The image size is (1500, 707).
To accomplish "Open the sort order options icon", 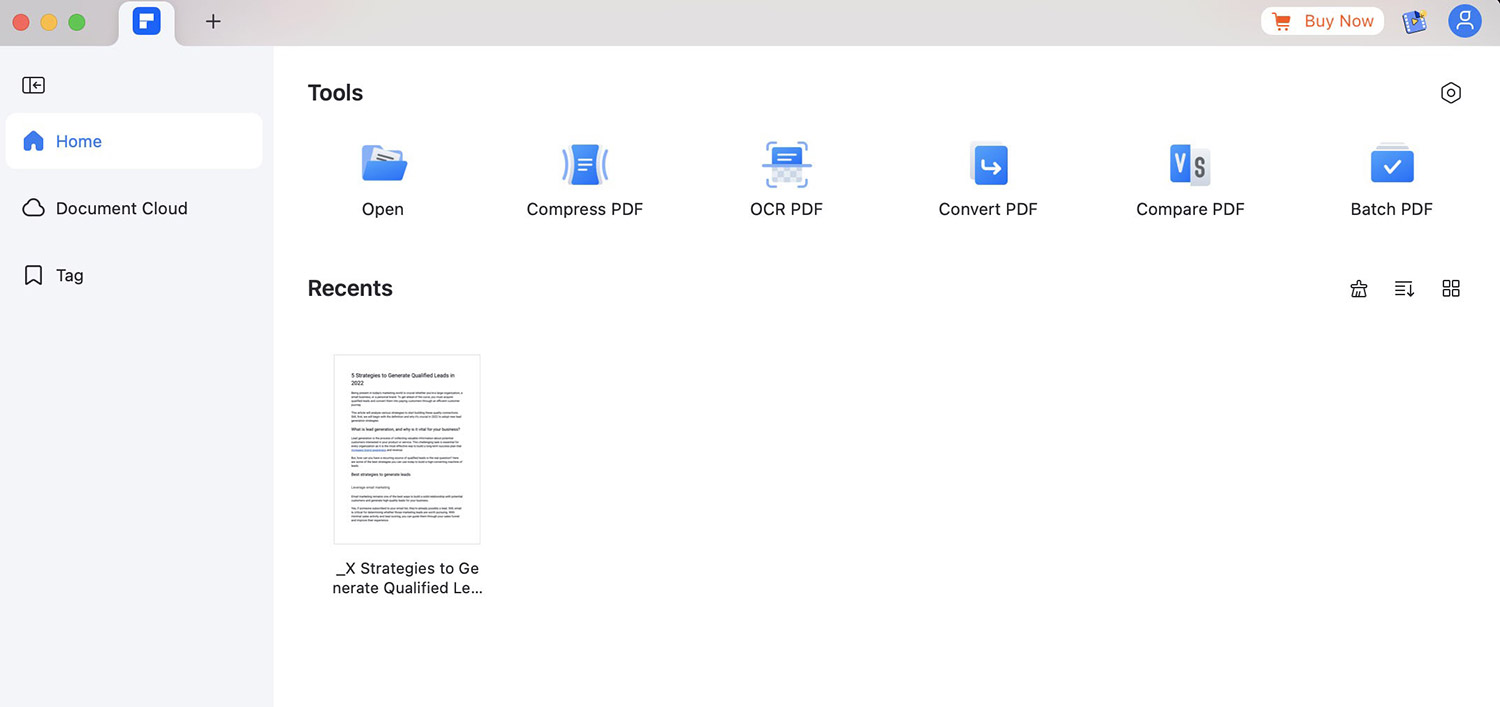I will 1404,289.
